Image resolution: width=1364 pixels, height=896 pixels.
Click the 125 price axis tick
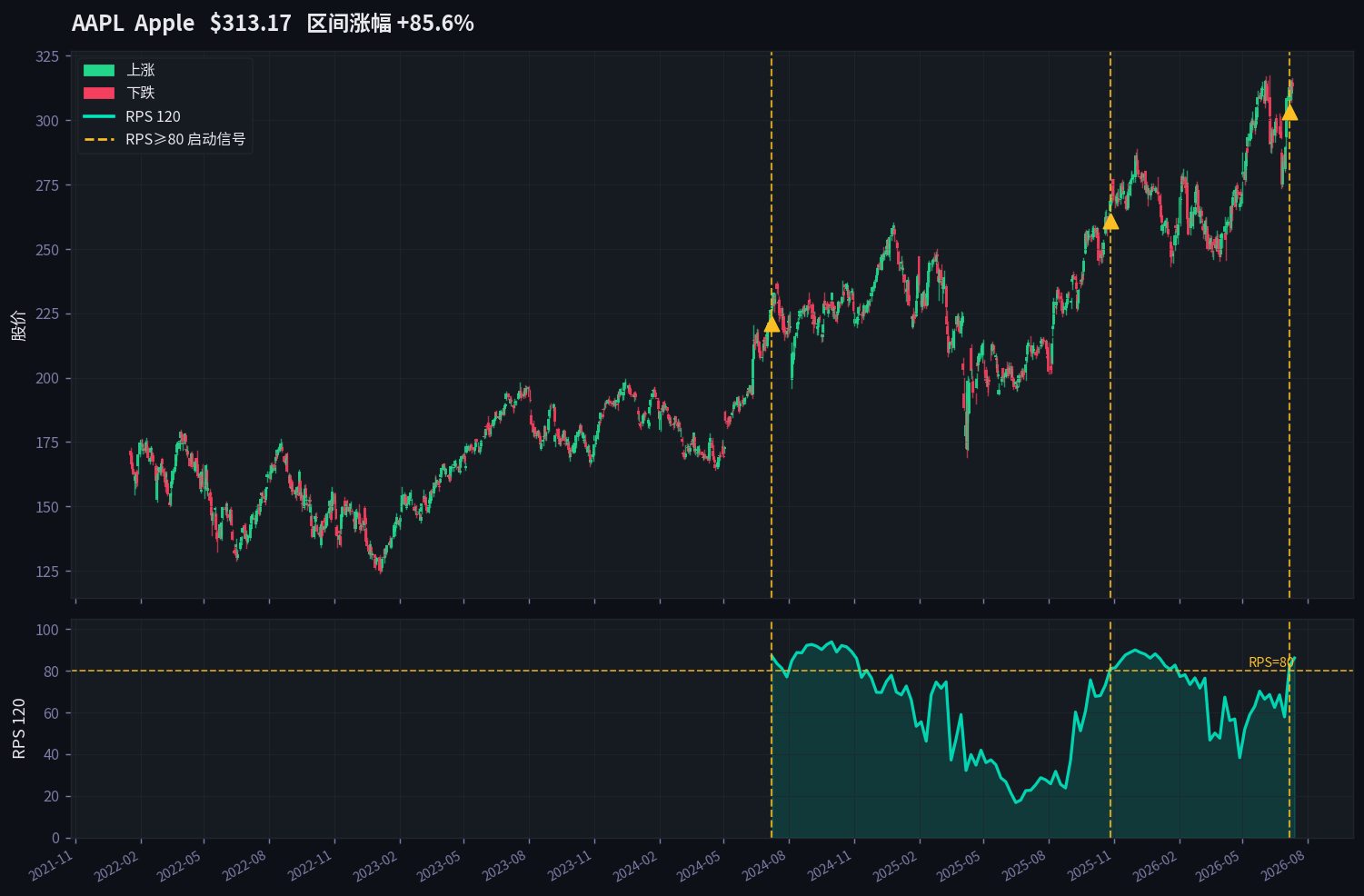pyautogui.click(x=47, y=572)
